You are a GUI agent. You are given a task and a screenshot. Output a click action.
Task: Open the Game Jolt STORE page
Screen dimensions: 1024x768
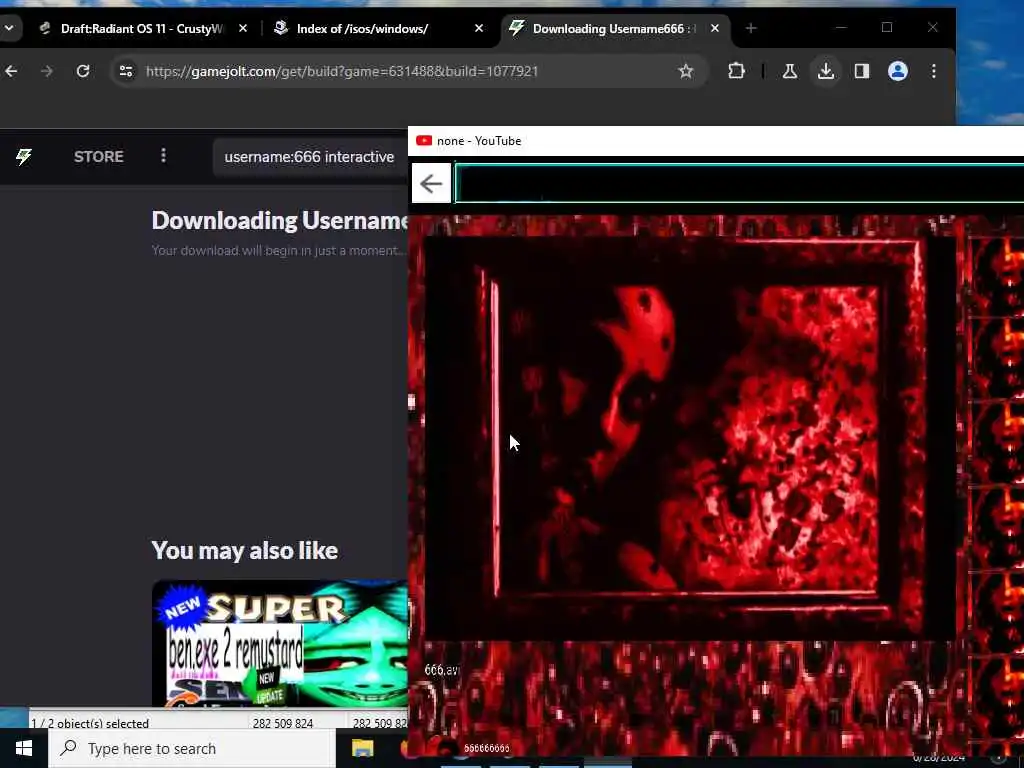coord(99,157)
